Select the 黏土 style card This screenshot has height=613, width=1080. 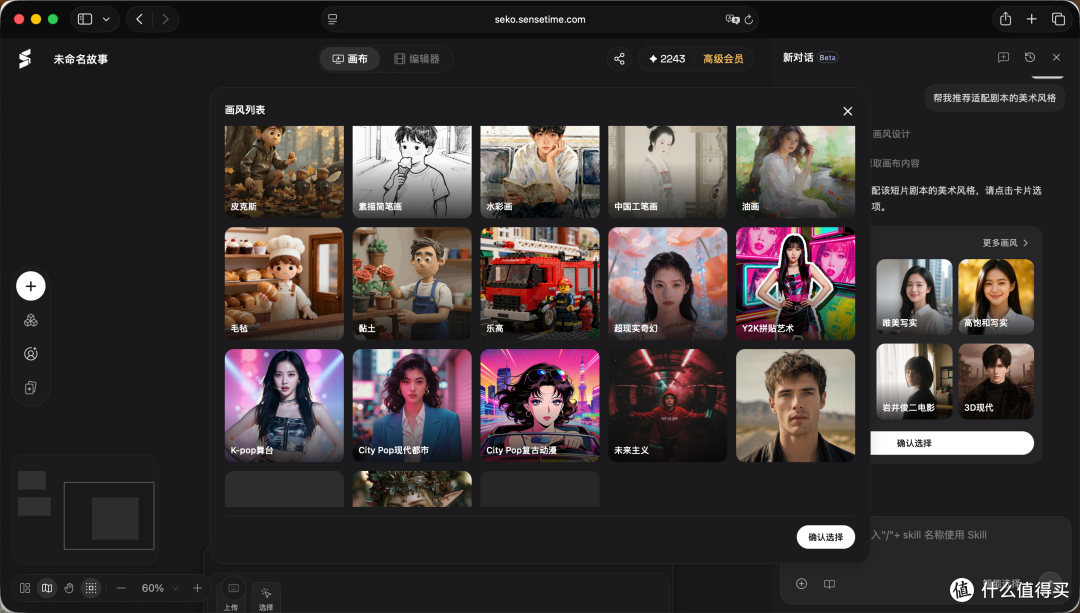[412, 284]
